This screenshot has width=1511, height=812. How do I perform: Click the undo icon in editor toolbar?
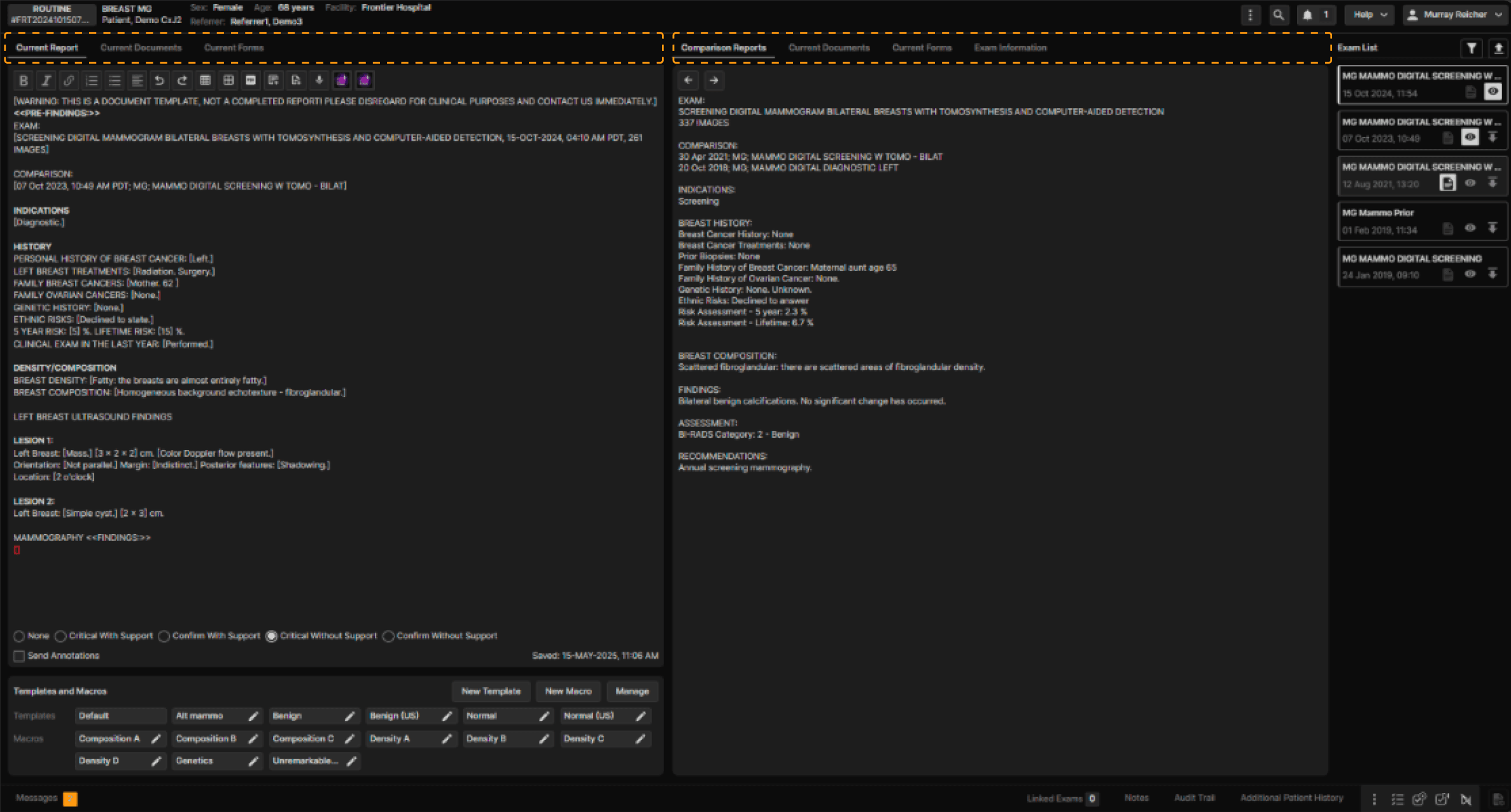pyautogui.click(x=159, y=81)
